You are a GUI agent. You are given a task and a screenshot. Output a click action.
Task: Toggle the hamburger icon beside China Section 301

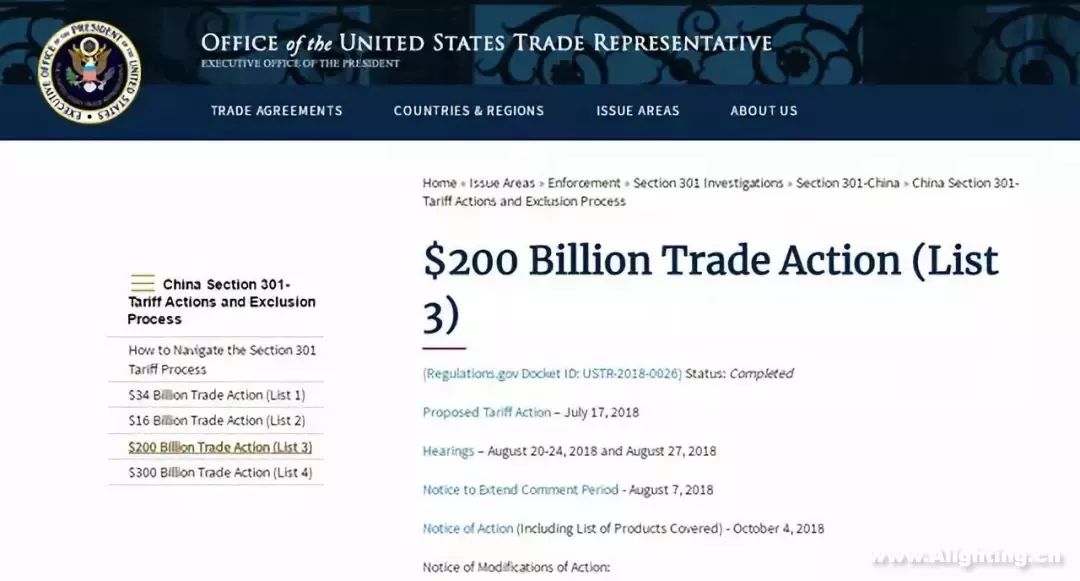pos(143,283)
